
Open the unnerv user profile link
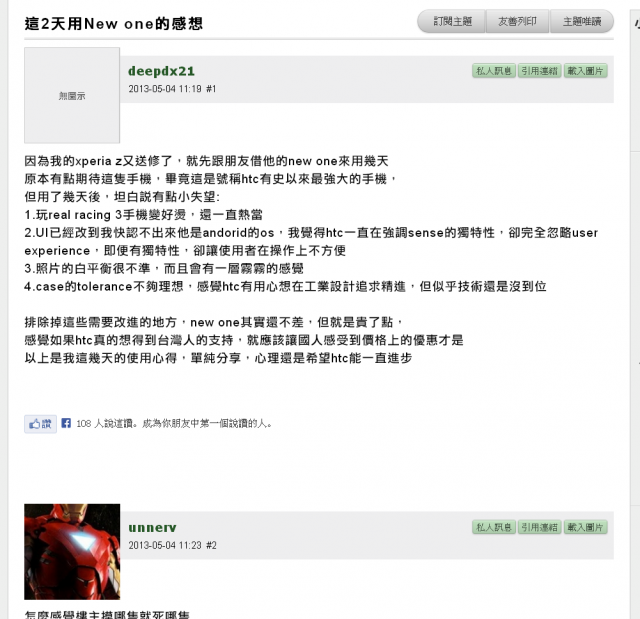point(152,528)
